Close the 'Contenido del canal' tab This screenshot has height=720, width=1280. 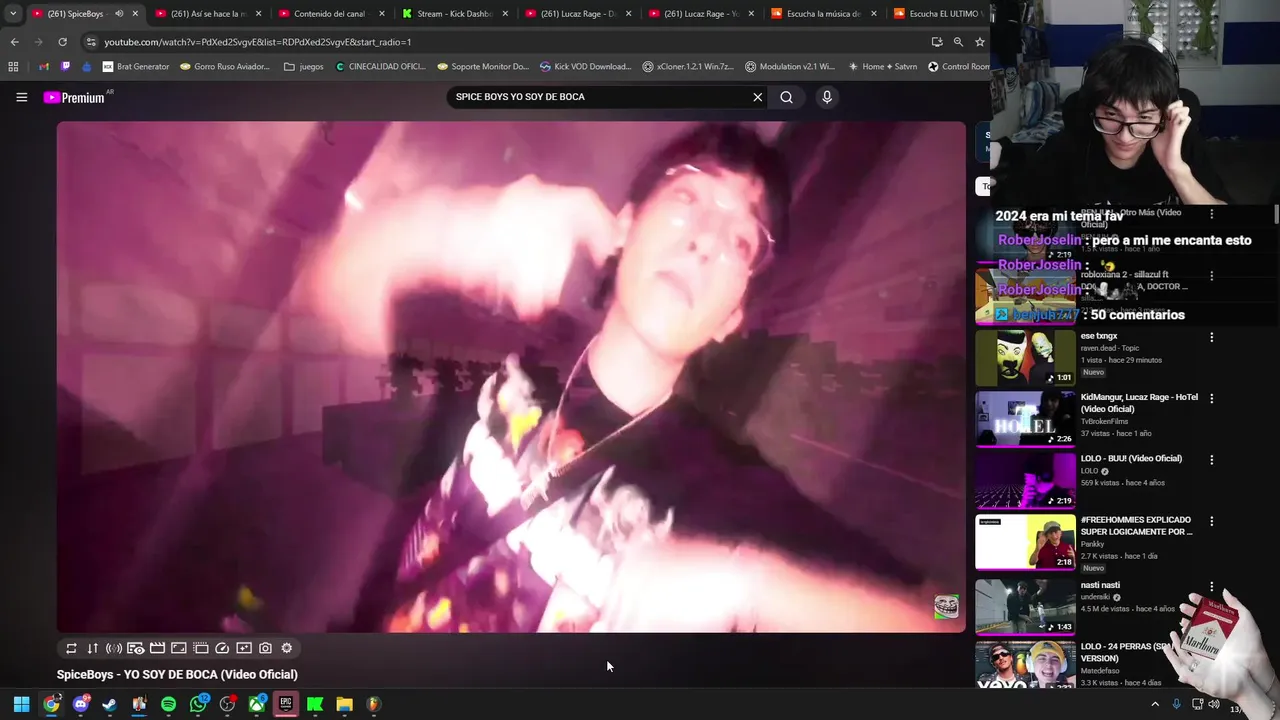click(x=381, y=14)
